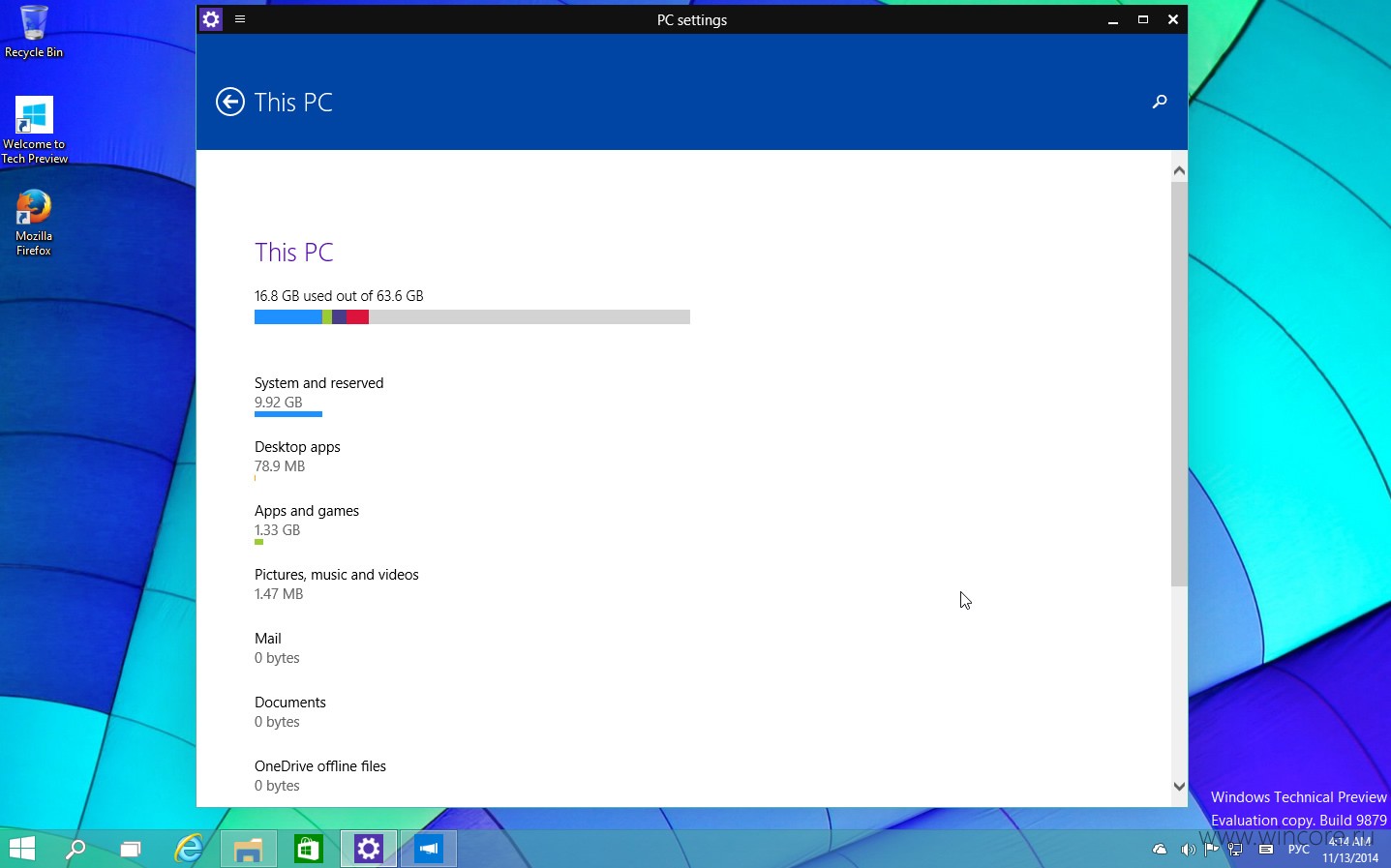Open the Windows Feedback taskbar app
This screenshot has height=868, width=1391.
tap(428, 849)
